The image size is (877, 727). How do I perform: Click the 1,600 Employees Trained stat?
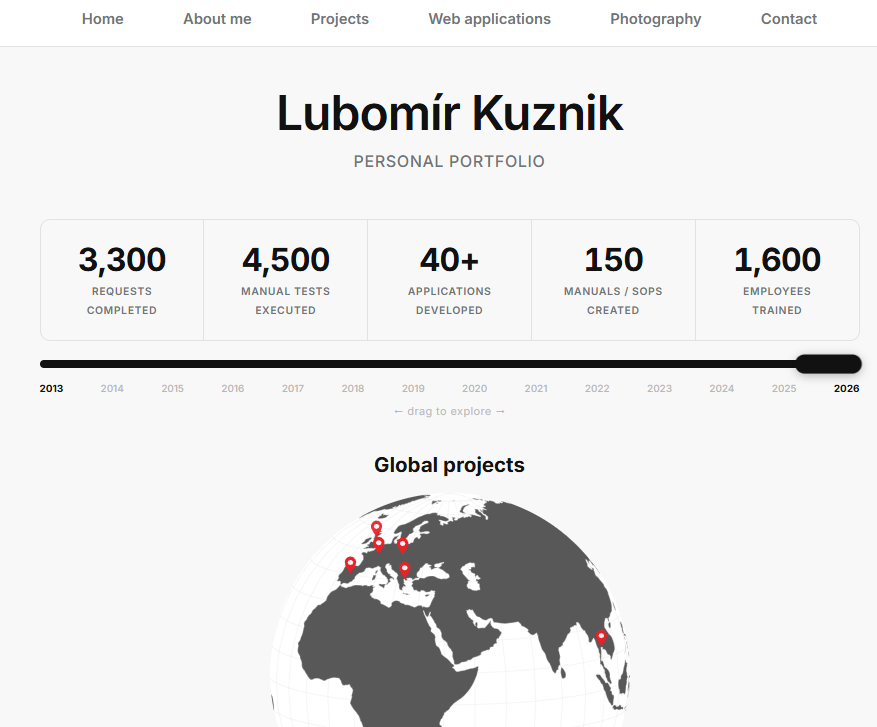(x=777, y=280)
